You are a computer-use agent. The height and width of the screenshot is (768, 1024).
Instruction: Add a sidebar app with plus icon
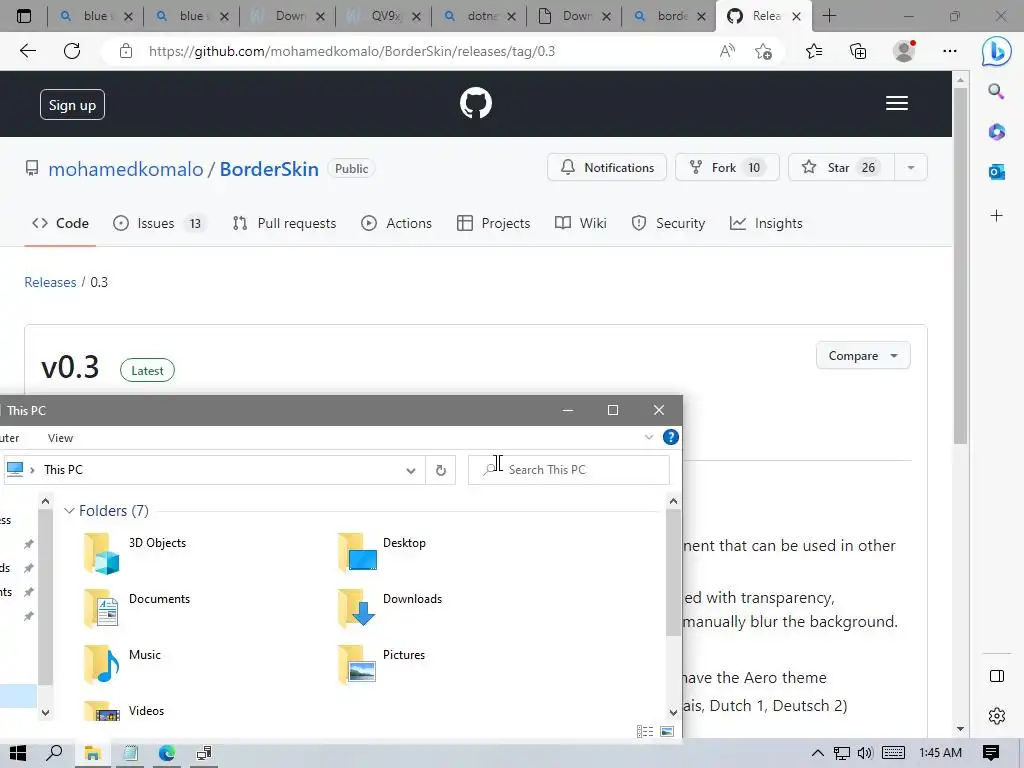click(997, 216)
